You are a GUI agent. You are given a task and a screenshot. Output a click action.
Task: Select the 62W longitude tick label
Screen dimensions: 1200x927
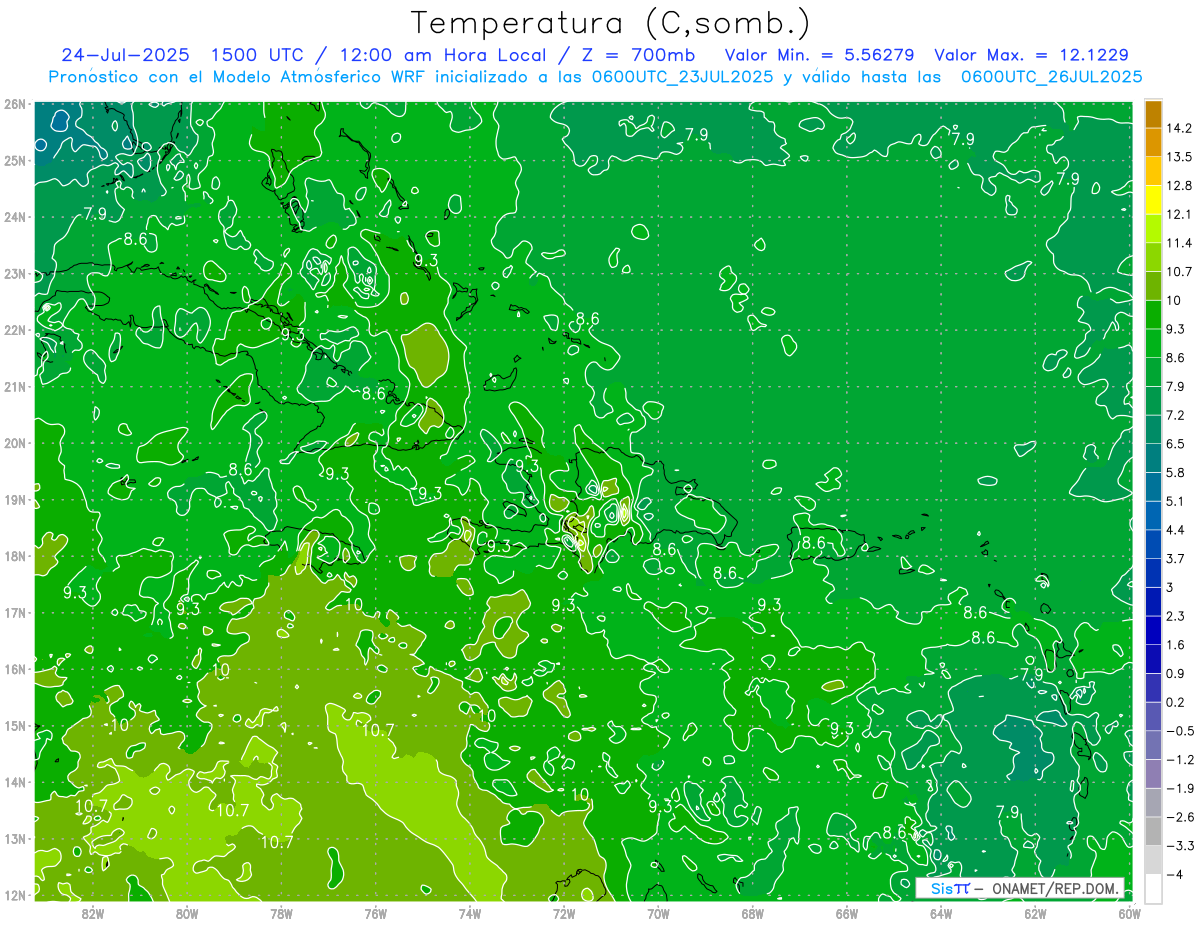(1035, 913)
